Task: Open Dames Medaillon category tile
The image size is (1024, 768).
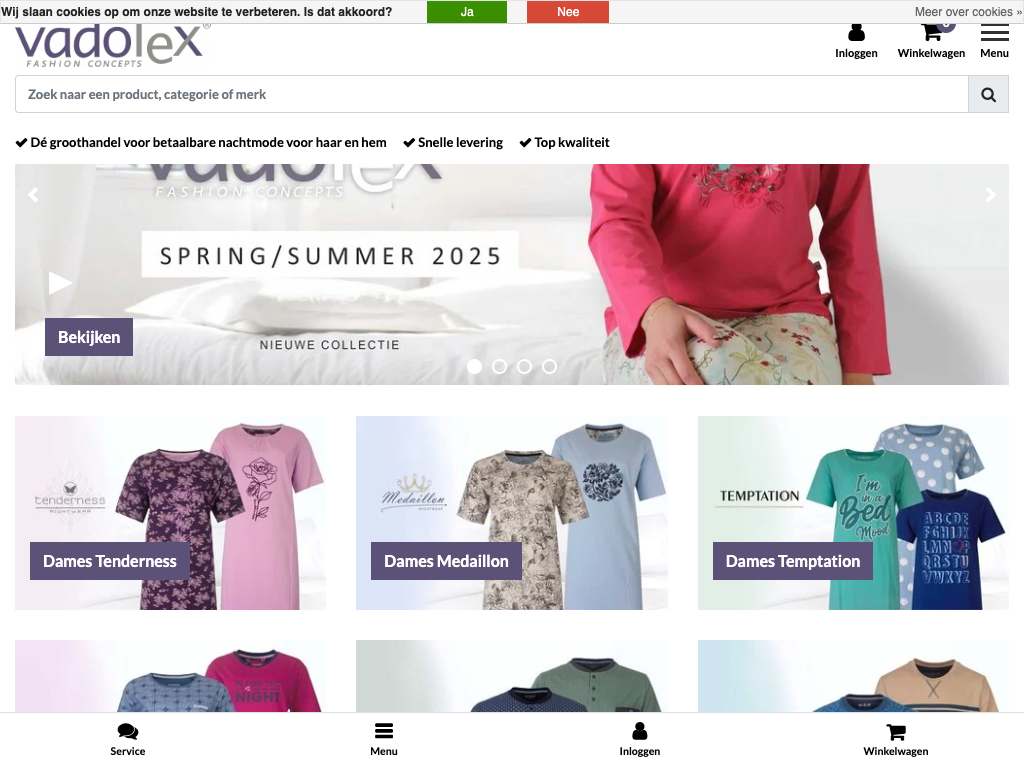Action: (512, 513)
